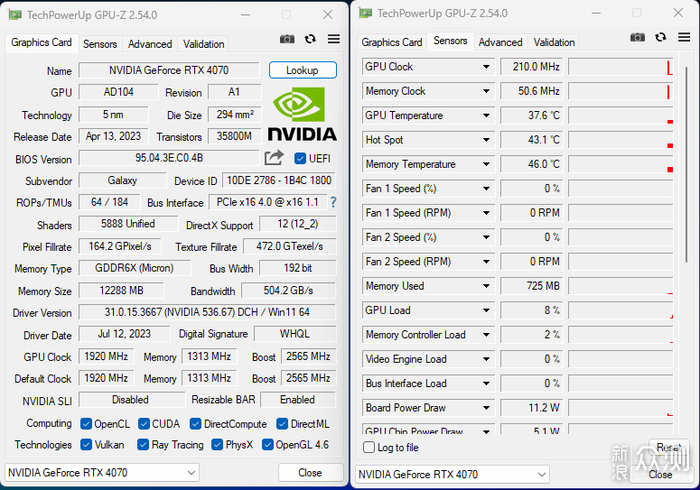
Task: Open the Hot Spot sensor dropdown
Action: tap(486, 140)
